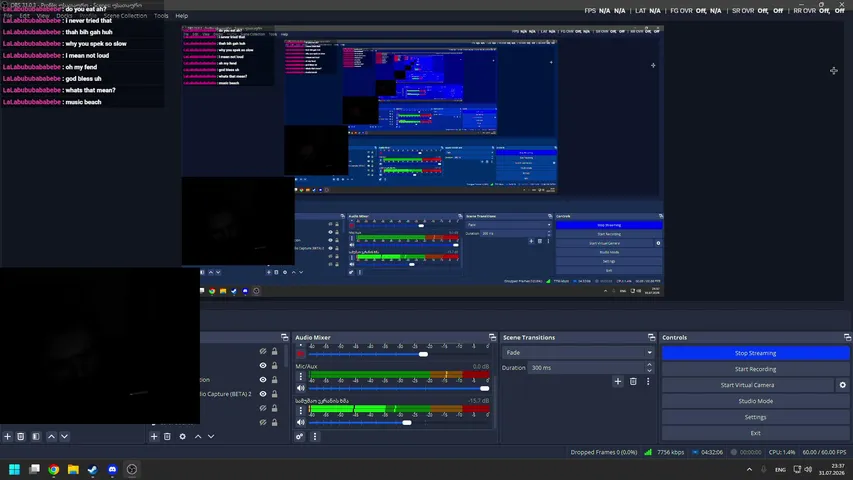853x480 pixels.
Task: Click Mic/Aux volume slider handle
Action: click(x=484, y=388)
